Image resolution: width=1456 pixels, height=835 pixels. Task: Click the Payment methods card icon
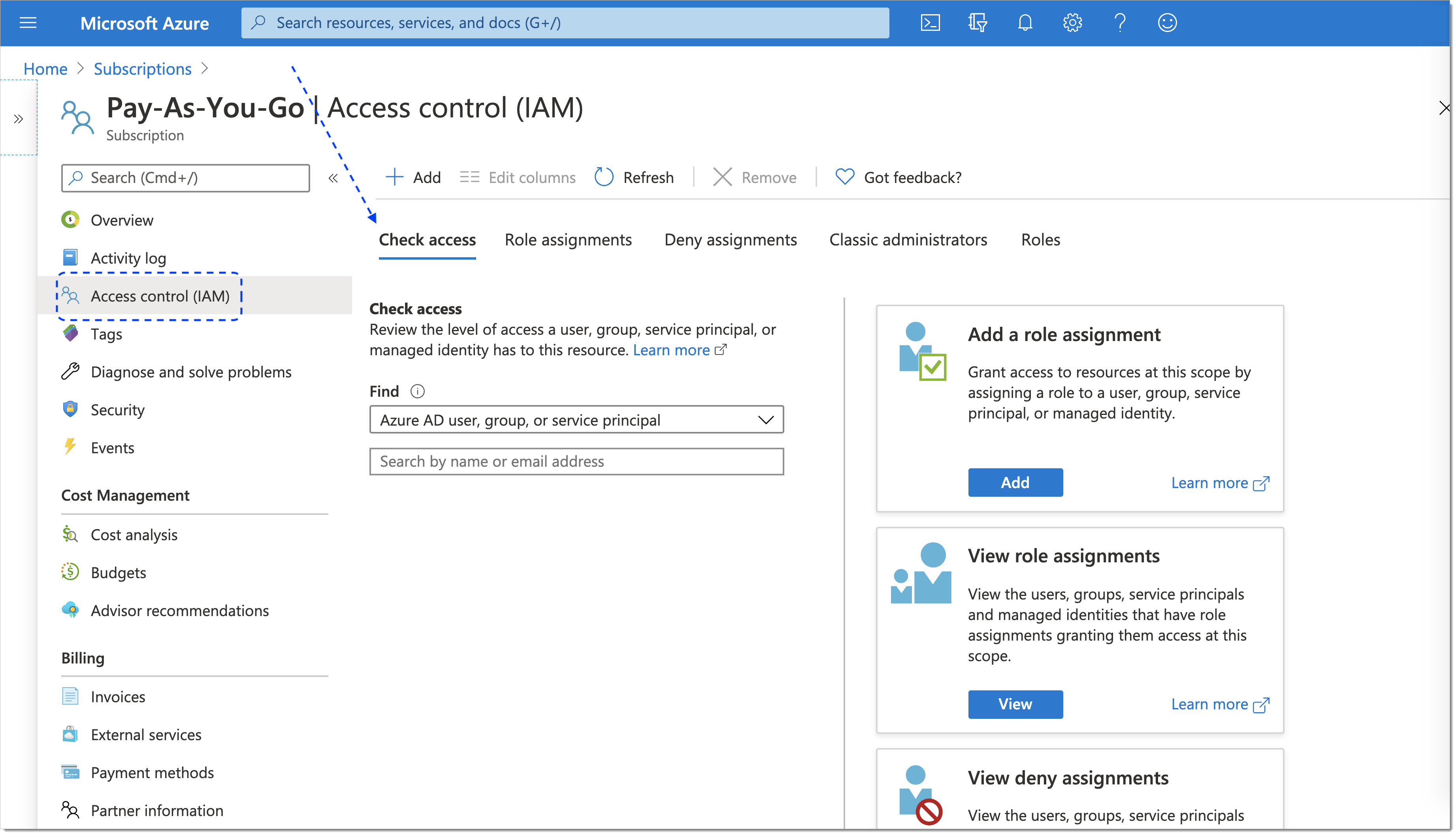70,772
